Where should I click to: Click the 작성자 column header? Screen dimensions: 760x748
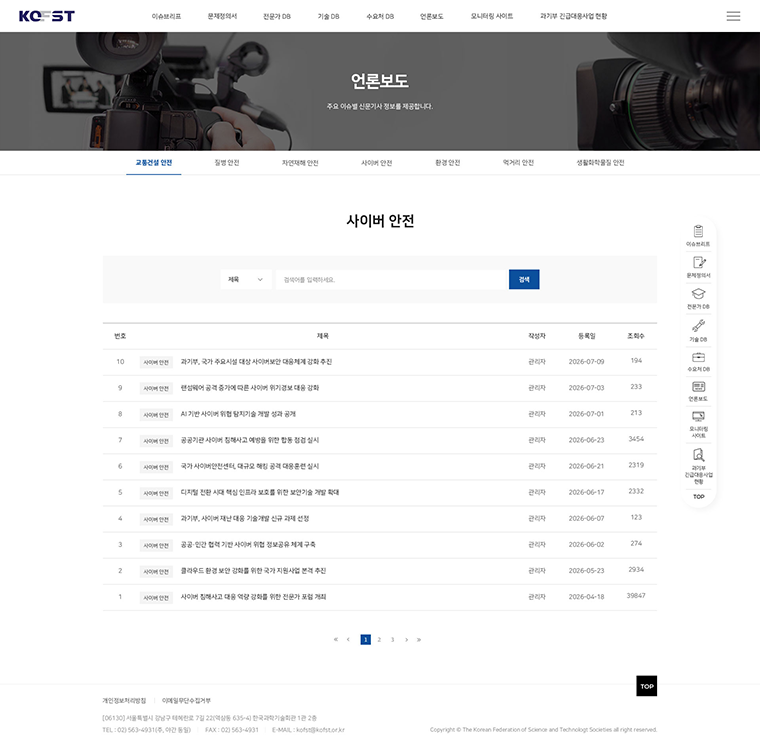click(x=537, y=336)
